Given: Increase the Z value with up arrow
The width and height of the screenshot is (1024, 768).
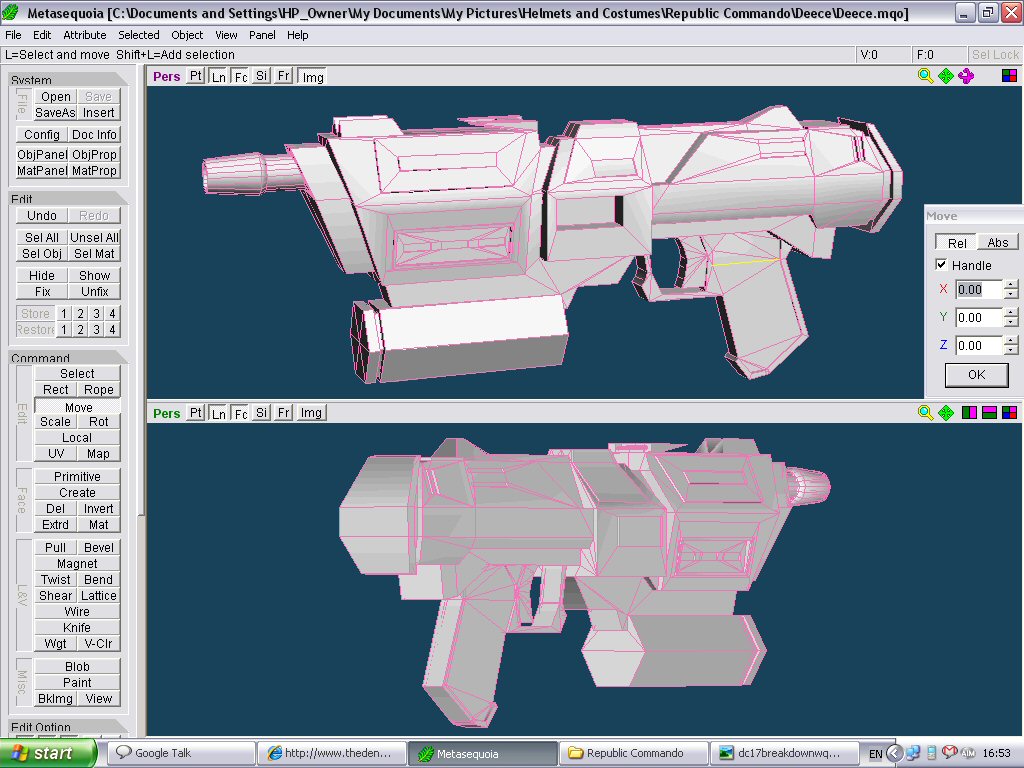Looking at the screenshot, I should coord(1010,340).
